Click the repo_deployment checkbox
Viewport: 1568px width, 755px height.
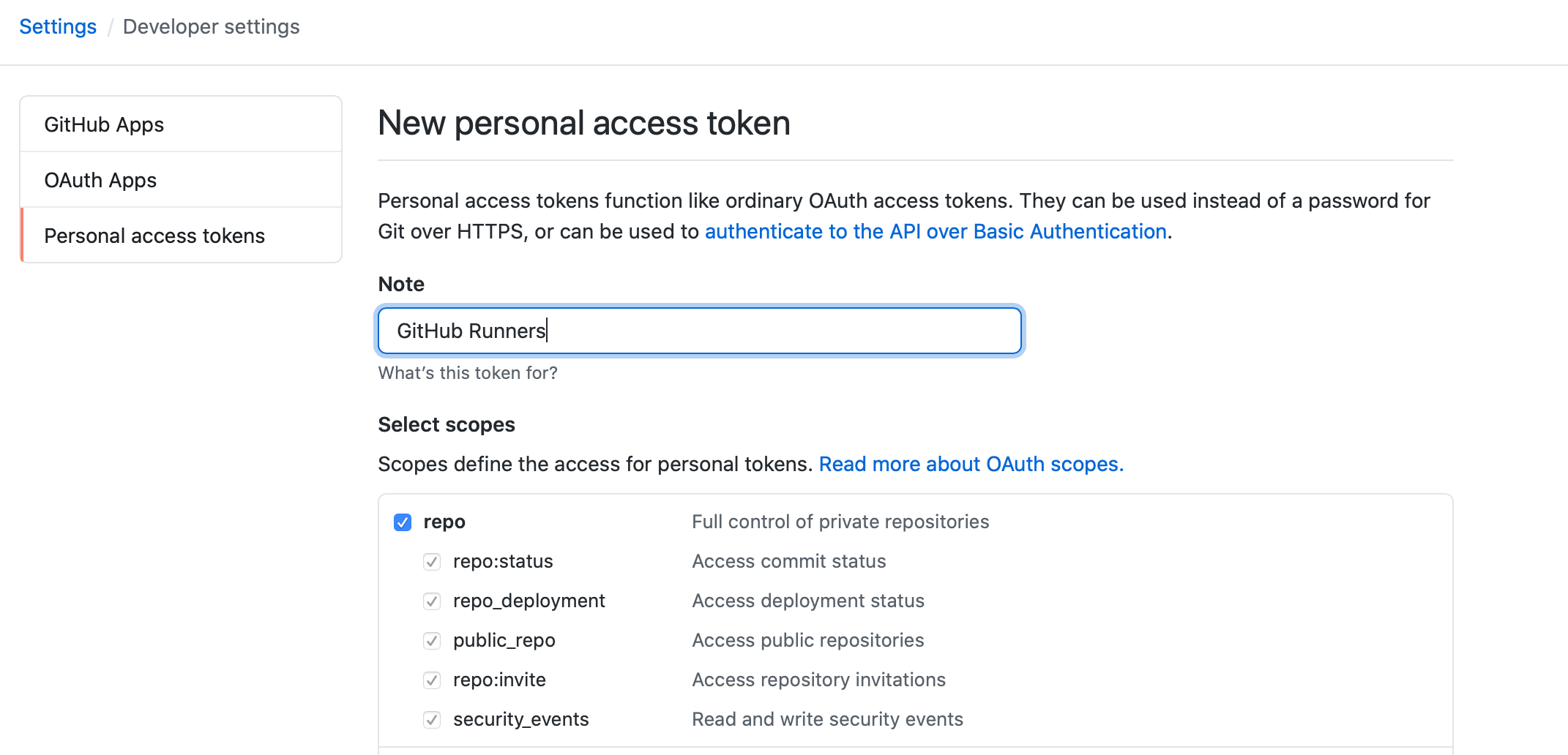pos(432,601)
